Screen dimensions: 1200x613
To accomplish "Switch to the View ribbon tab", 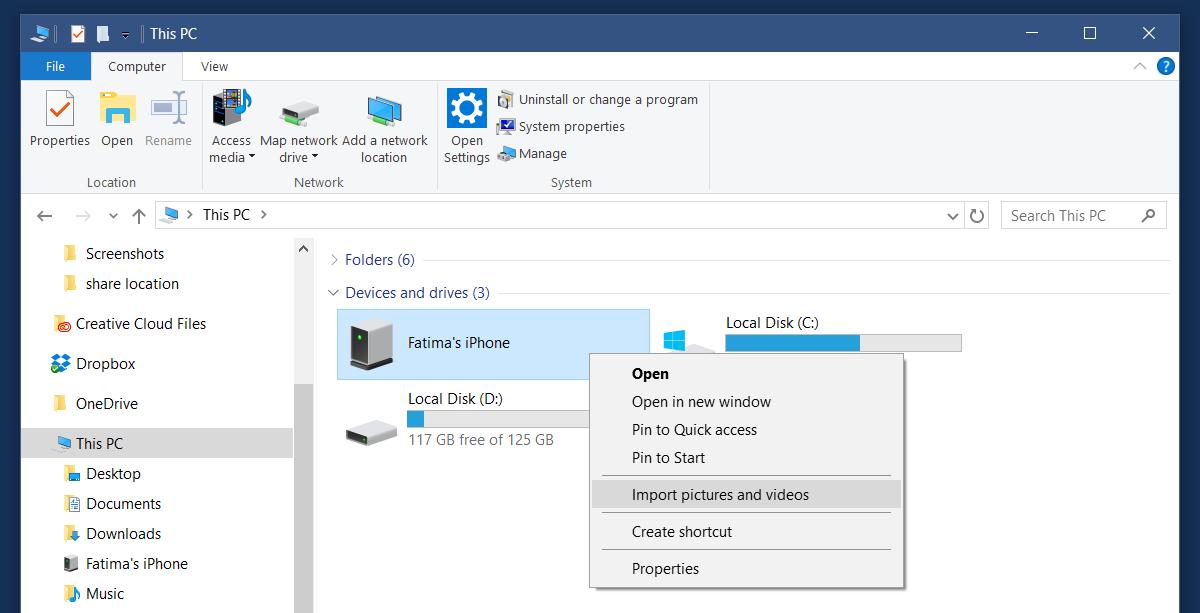I will click(214, 67).
